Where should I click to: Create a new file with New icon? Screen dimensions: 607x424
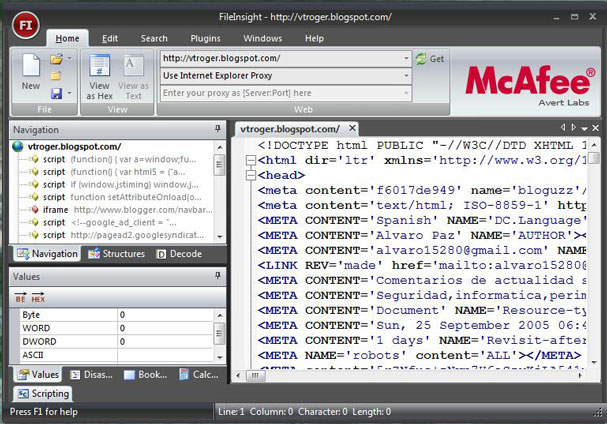pyautogui.click(x=31, y=72)
